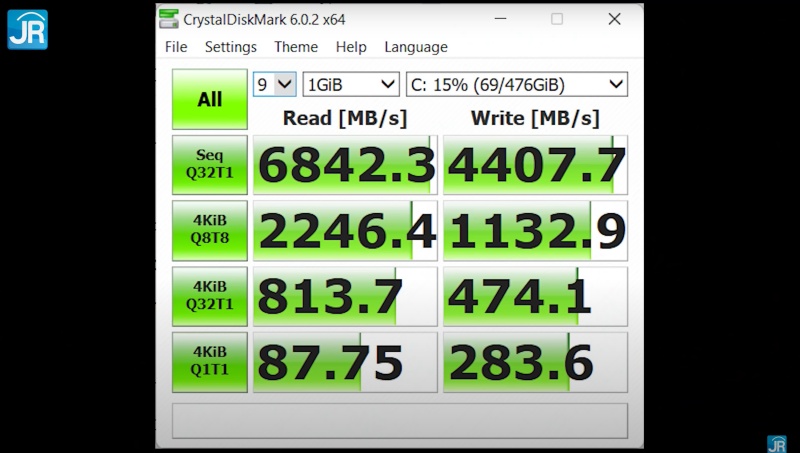Screen dimensions: 800x453
Task: Click the empty comment field at bottom
Action: click(399, 420)
